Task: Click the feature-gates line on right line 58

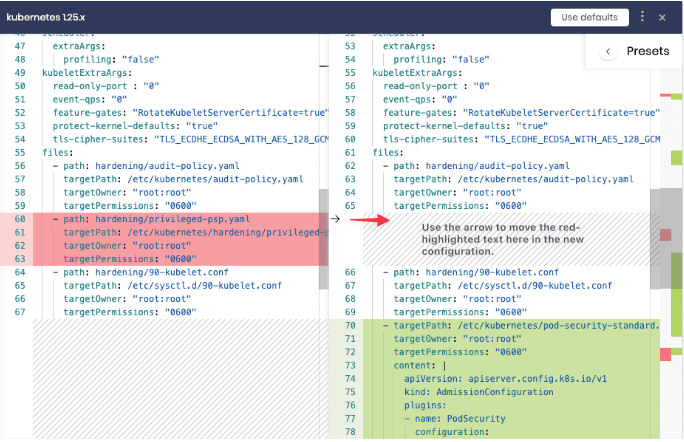Action: (x=521, y=113)
